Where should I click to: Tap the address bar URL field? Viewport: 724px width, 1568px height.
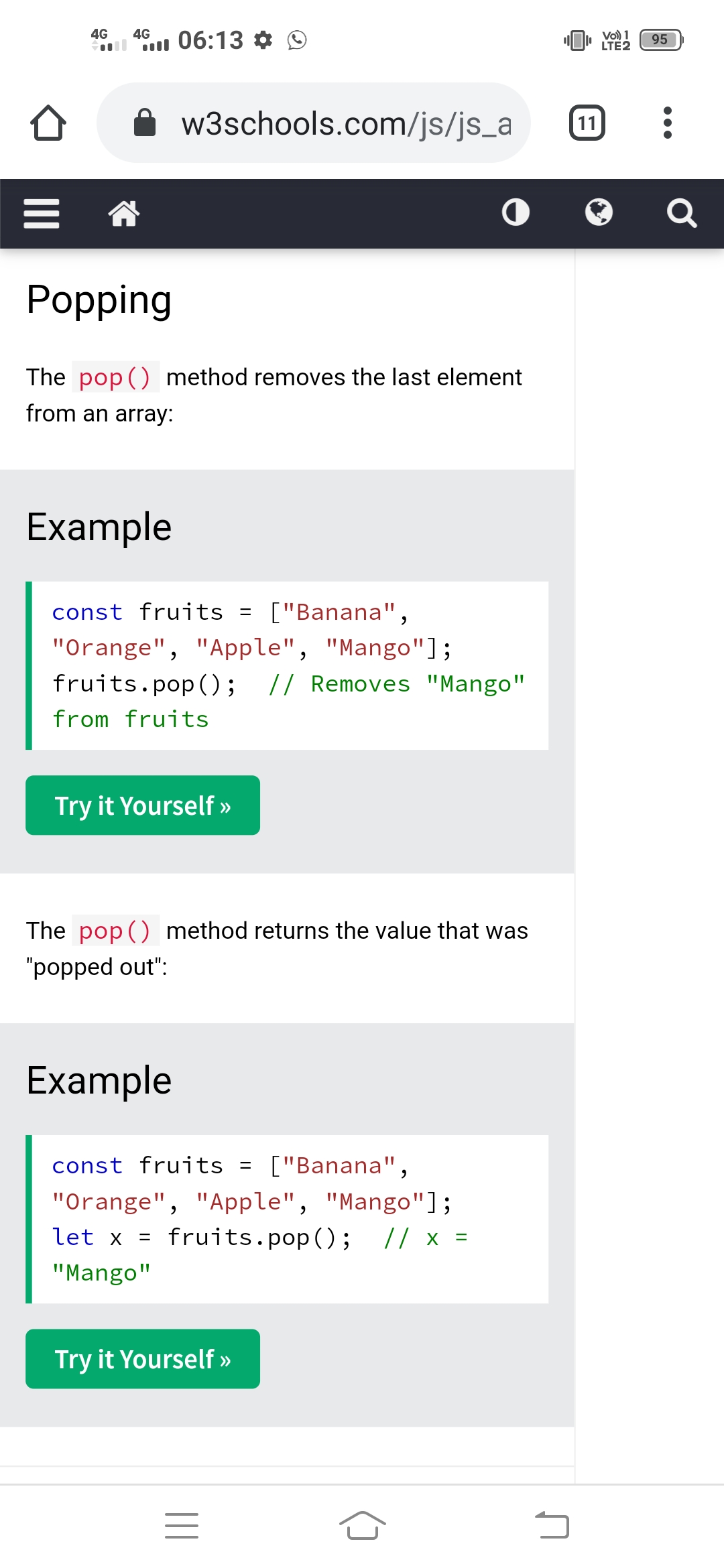click(x=345, y=124)
